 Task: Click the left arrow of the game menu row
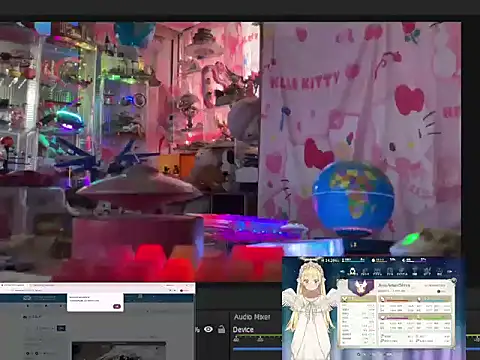click(342, 272)
